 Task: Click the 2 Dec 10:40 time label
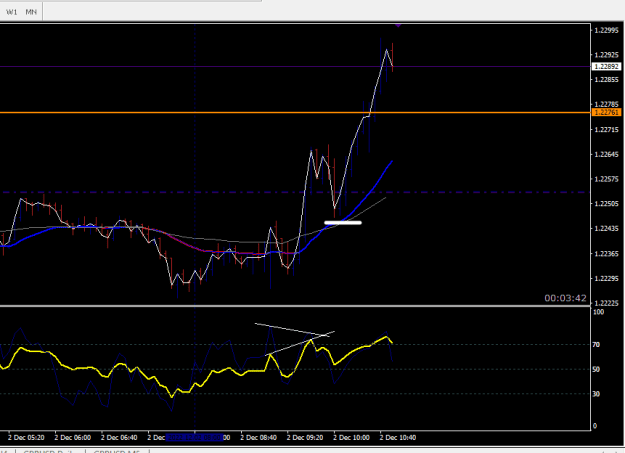398,437
